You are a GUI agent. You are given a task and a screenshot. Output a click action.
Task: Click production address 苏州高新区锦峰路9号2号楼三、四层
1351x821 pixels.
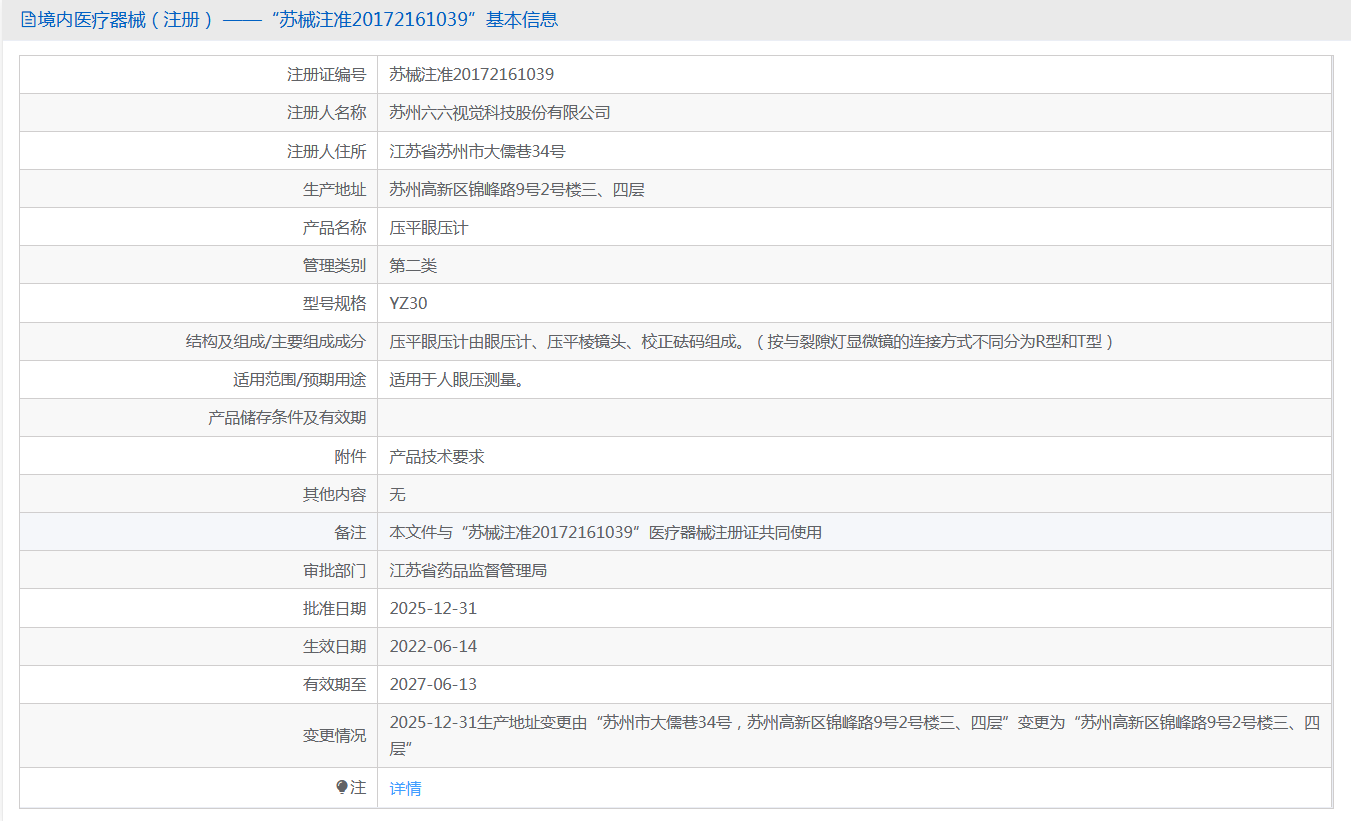pos(517,189)
